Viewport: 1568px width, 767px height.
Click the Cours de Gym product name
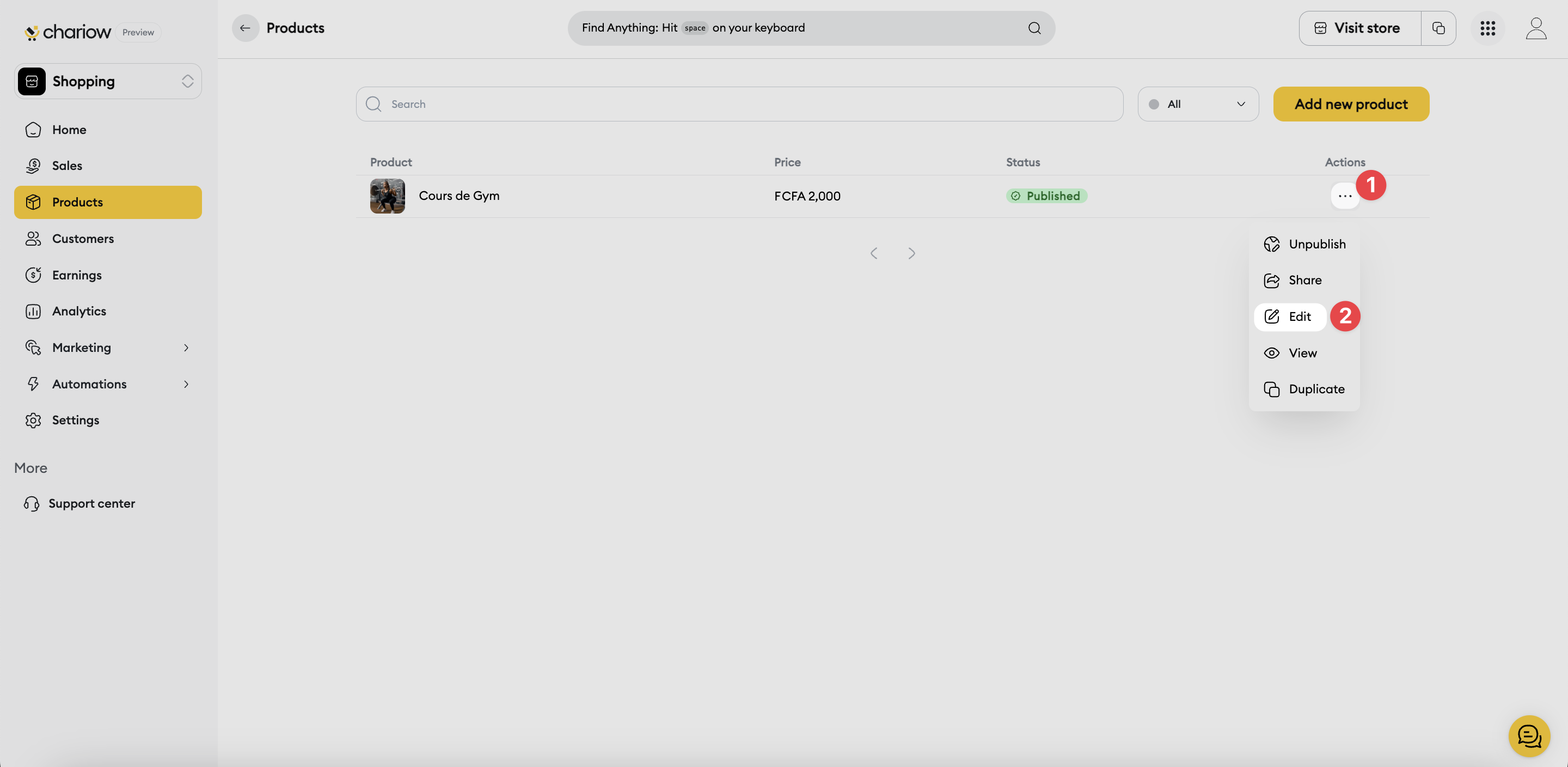point(459,196)
